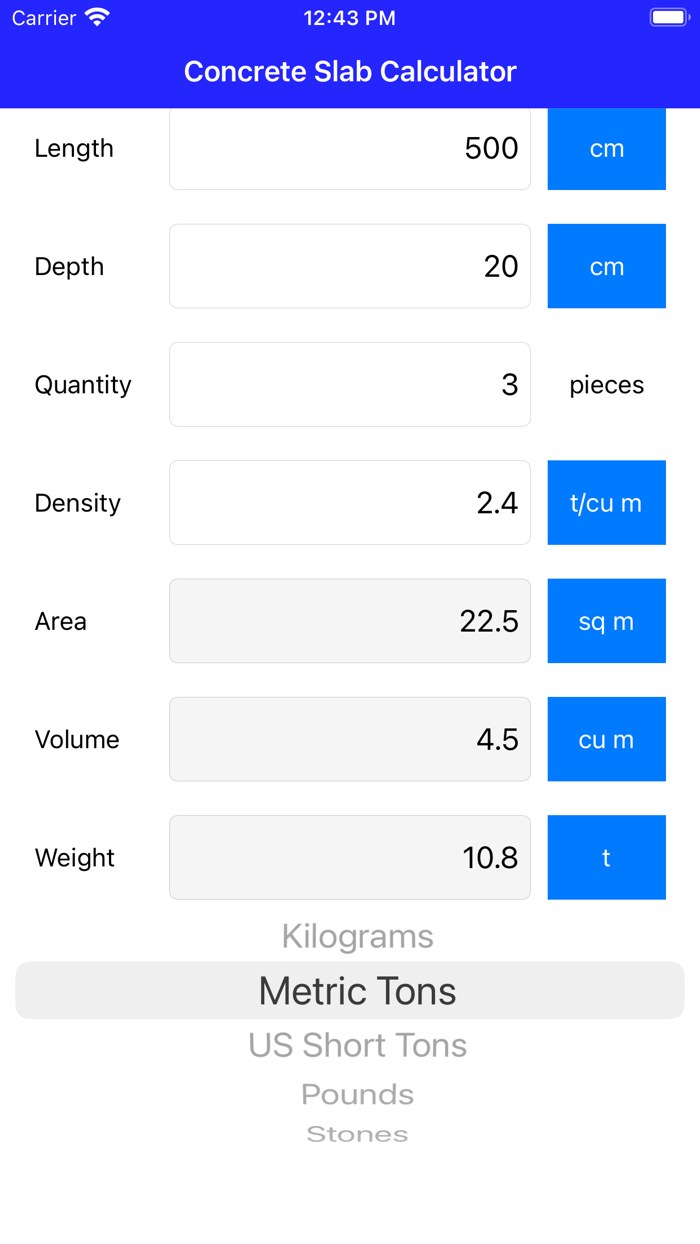Open the Weight unit selector labeled t
The height and width of the screenshot is (1244, 700).
pyautogui.click(x=606, y=857)
